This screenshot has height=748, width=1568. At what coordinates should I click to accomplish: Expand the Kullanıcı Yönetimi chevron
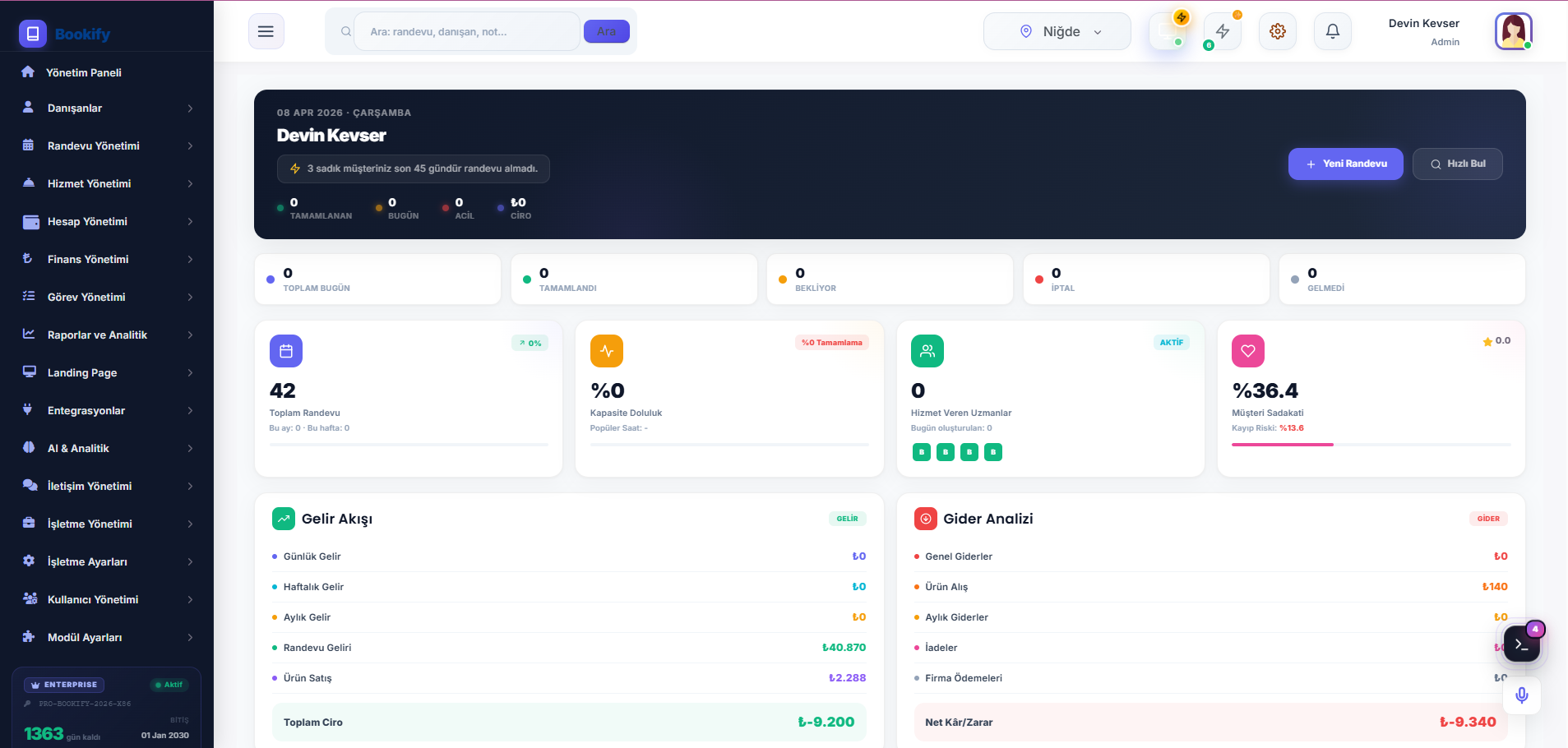[x=190, y=600]
